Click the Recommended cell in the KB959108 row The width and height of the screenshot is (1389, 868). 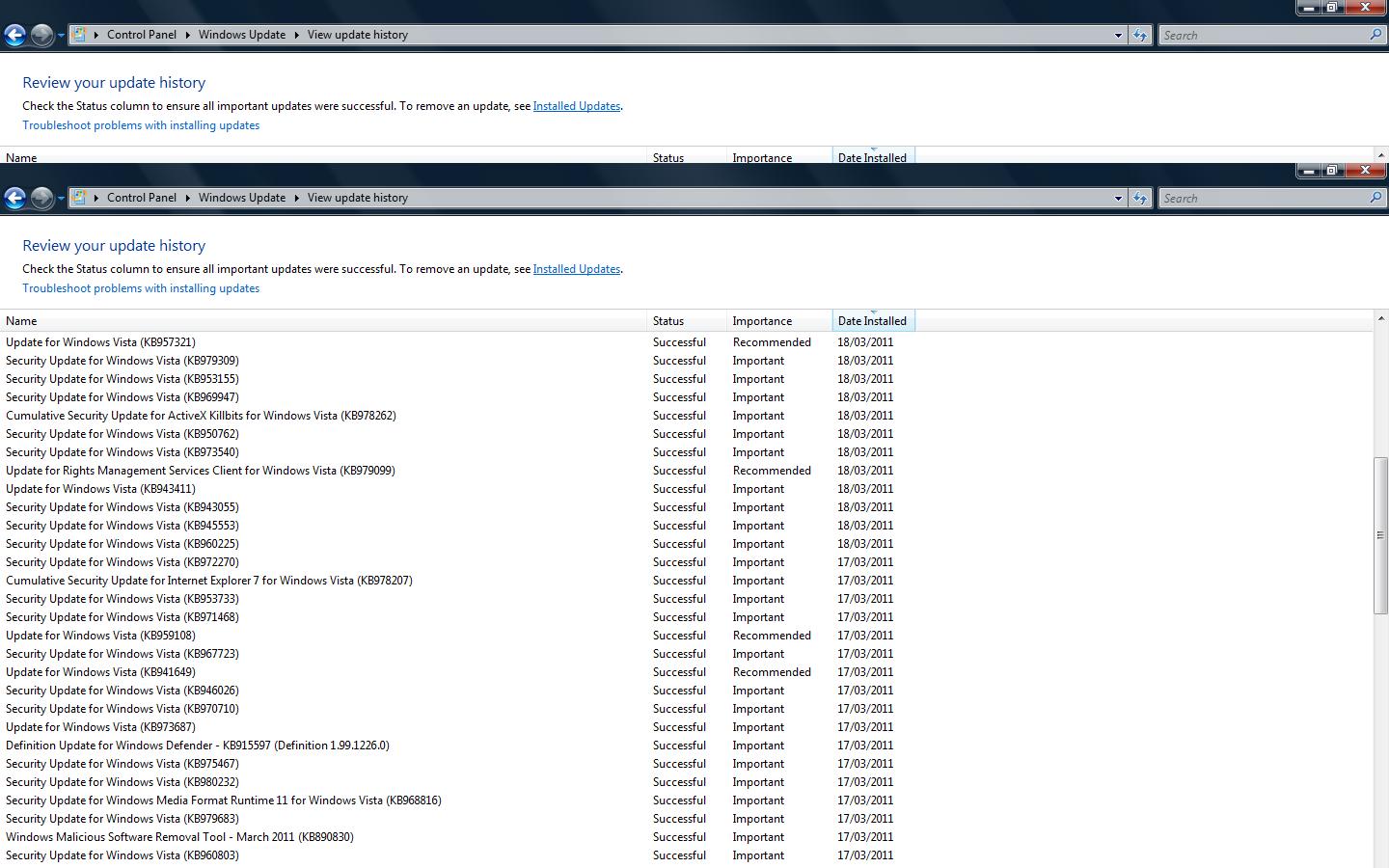pos(772,636)
